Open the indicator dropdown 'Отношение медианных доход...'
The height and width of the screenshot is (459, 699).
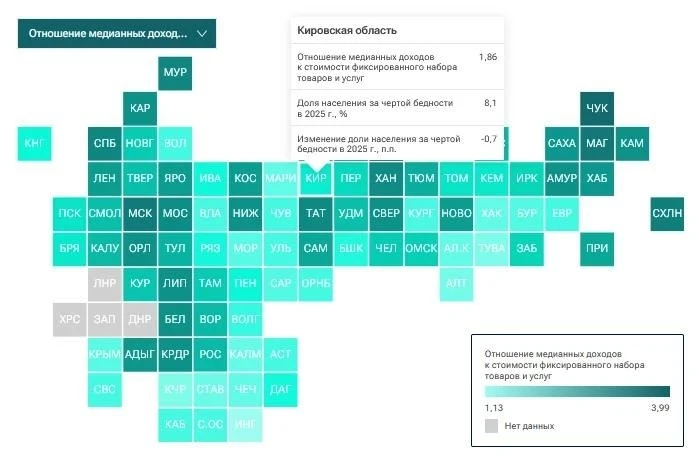click(x=117, y=33)
